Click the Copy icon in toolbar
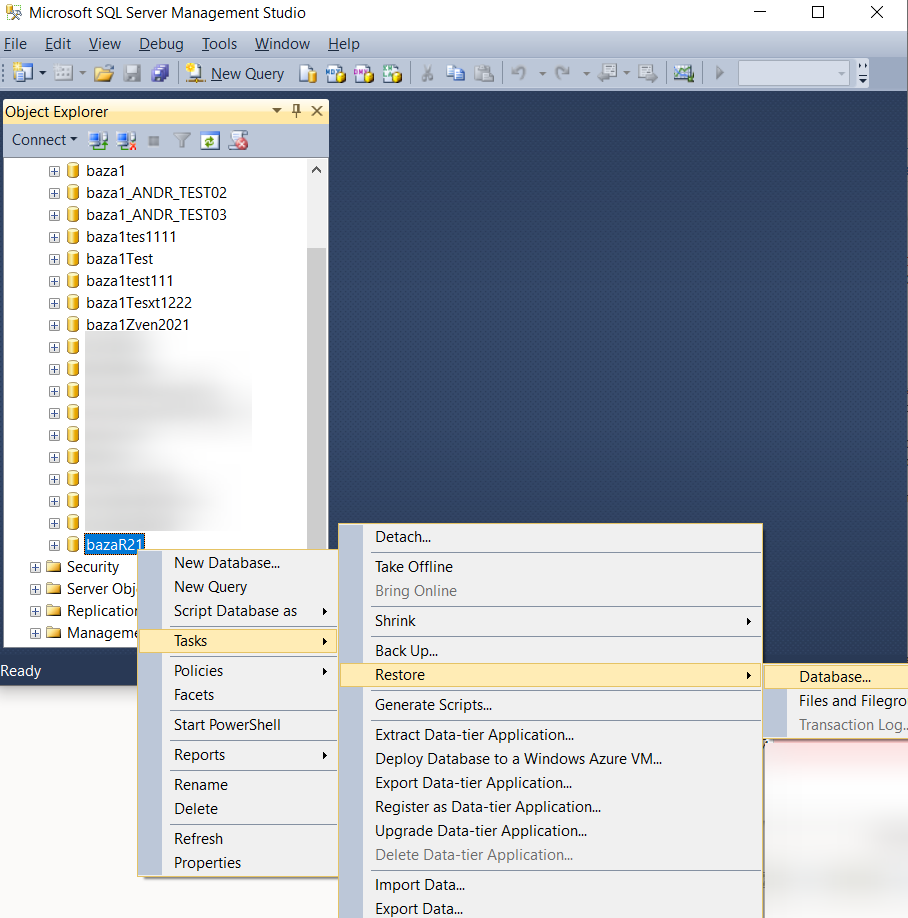This screenshot has height=918, width=908. [455, 73]
